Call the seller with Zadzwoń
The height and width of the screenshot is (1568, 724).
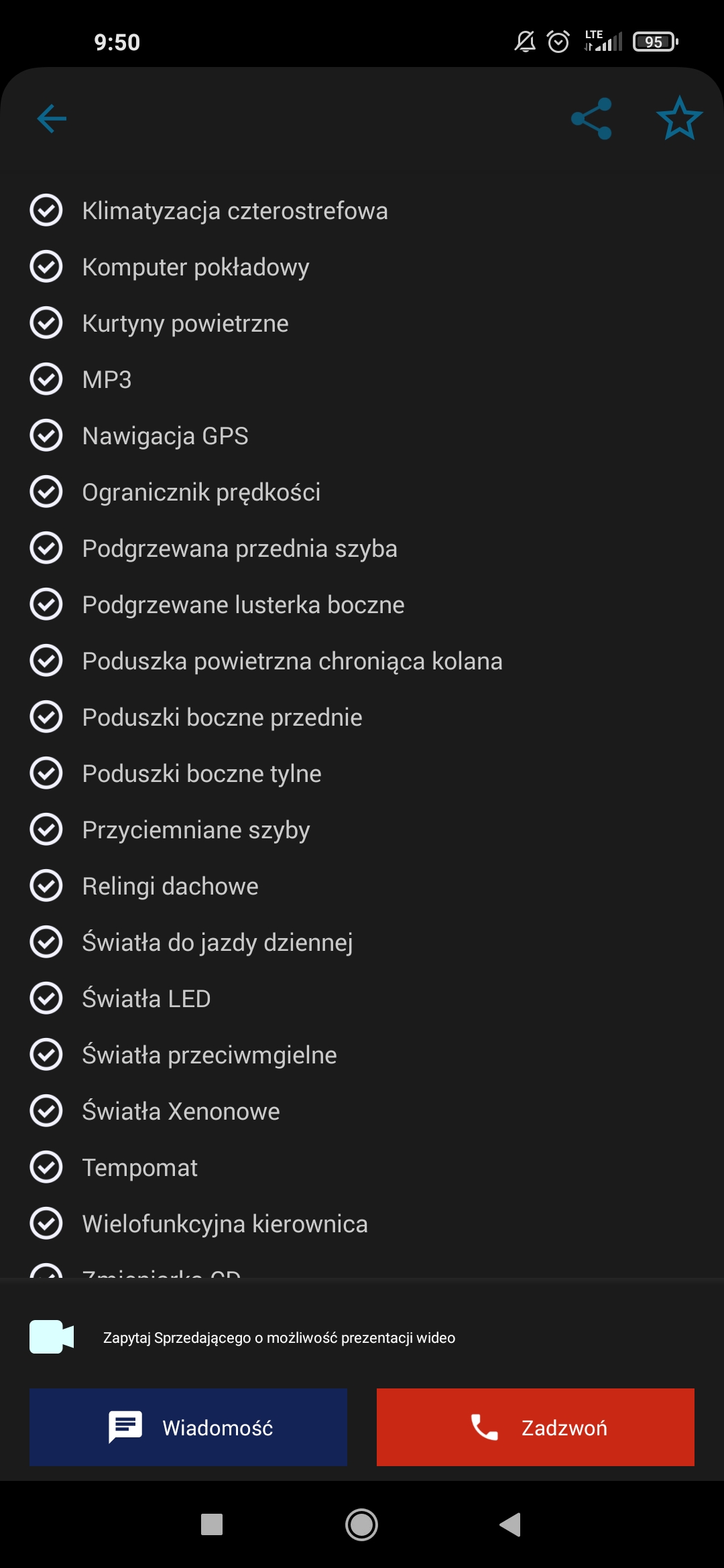[535, 1427]
